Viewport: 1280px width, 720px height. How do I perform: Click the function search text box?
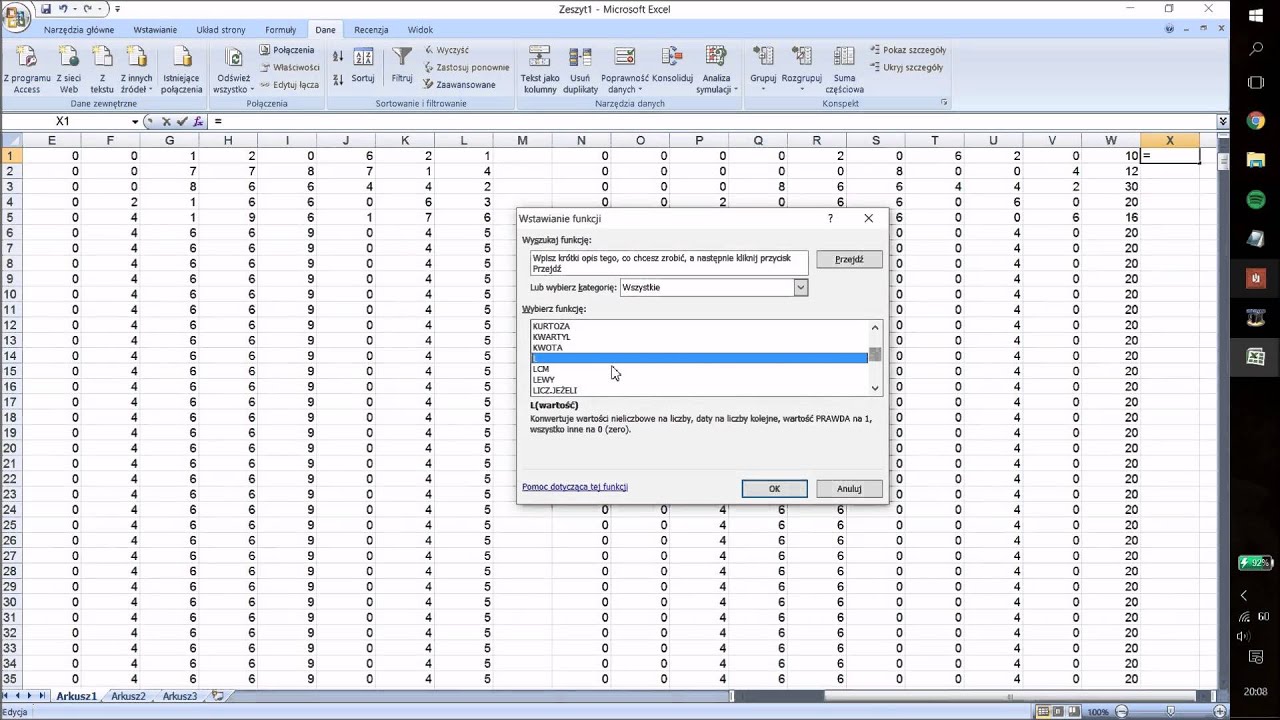coord(669,263)
